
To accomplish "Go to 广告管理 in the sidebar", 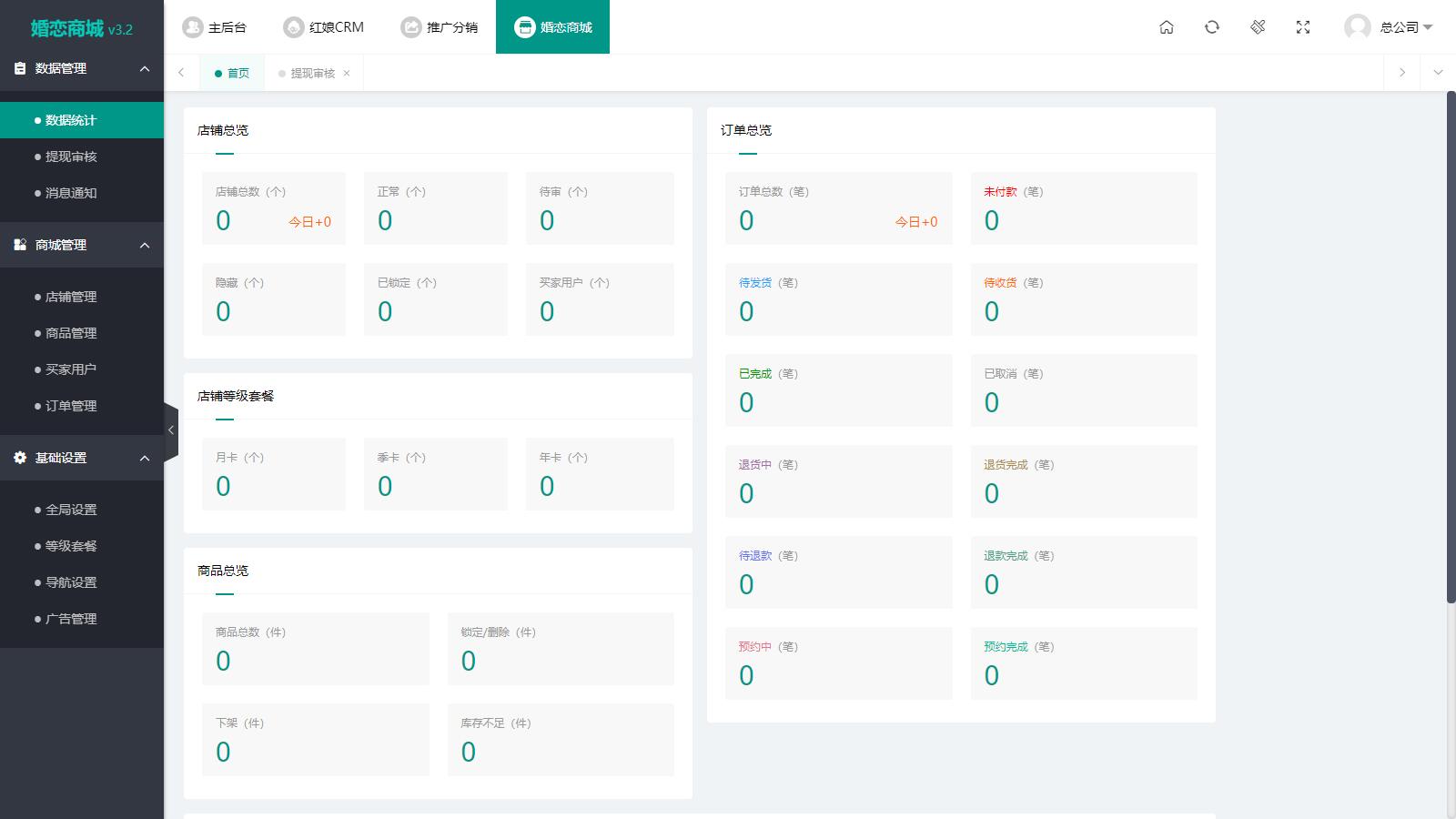I will [x=71, y=619].
